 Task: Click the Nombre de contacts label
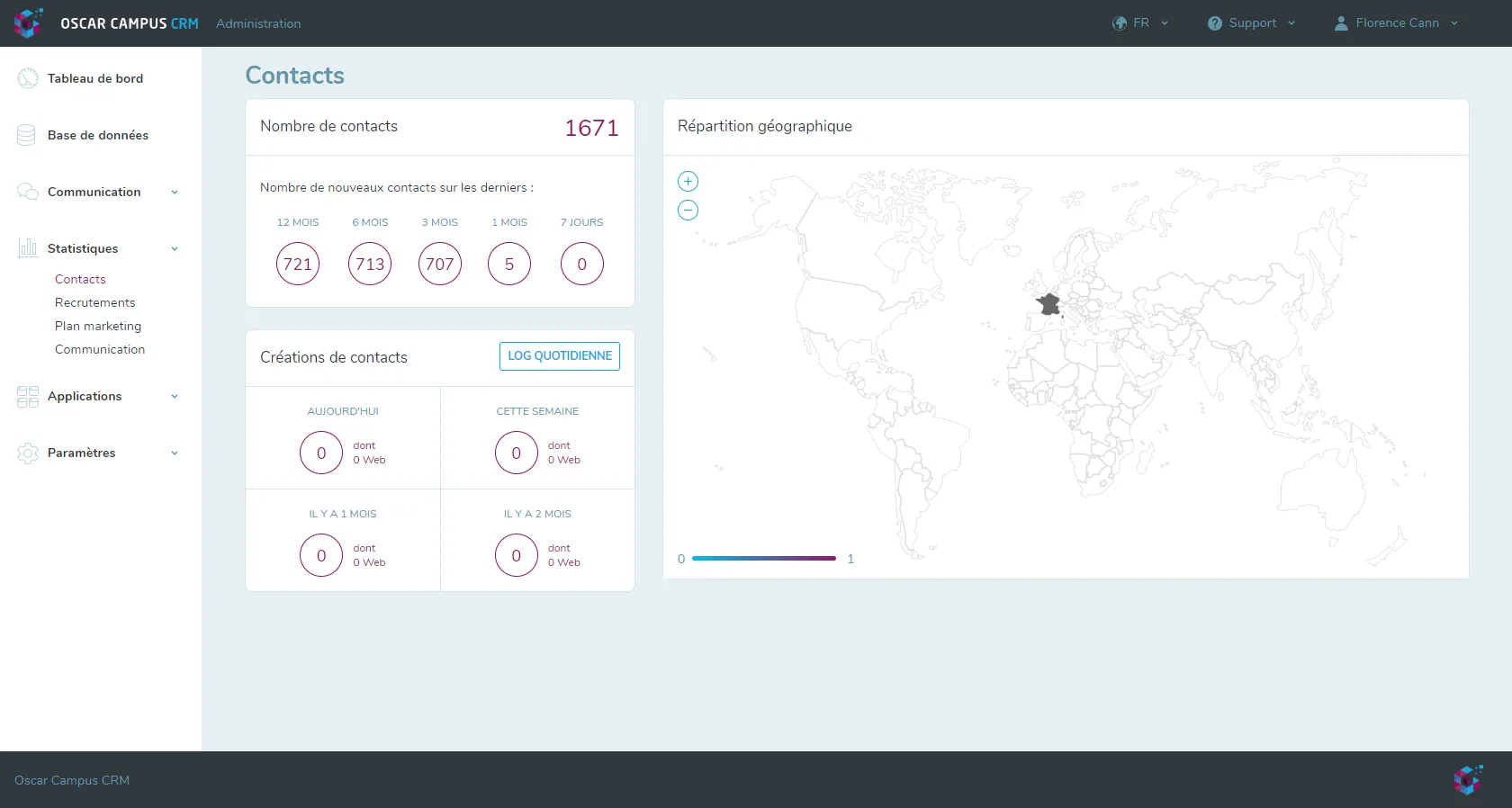[328, 126]
